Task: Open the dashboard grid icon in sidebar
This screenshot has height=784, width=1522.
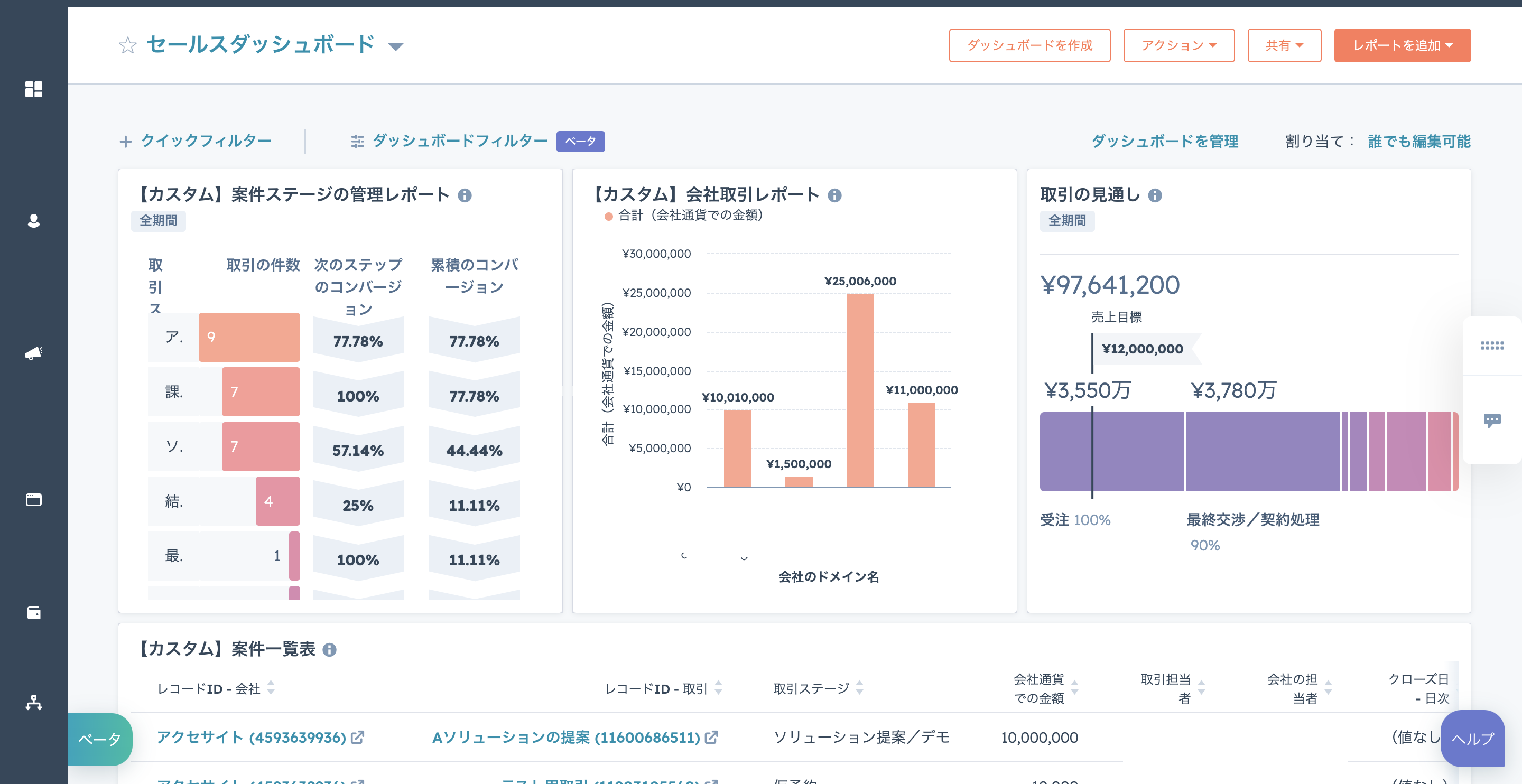Action: [34, 89]
